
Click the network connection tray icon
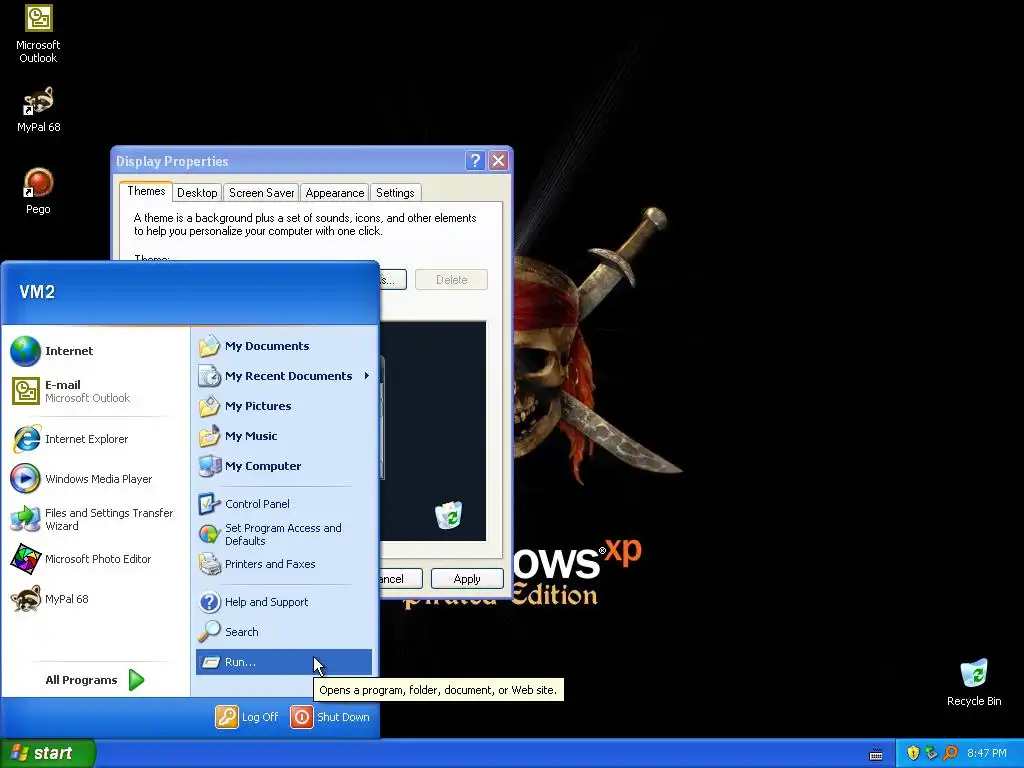931,753
